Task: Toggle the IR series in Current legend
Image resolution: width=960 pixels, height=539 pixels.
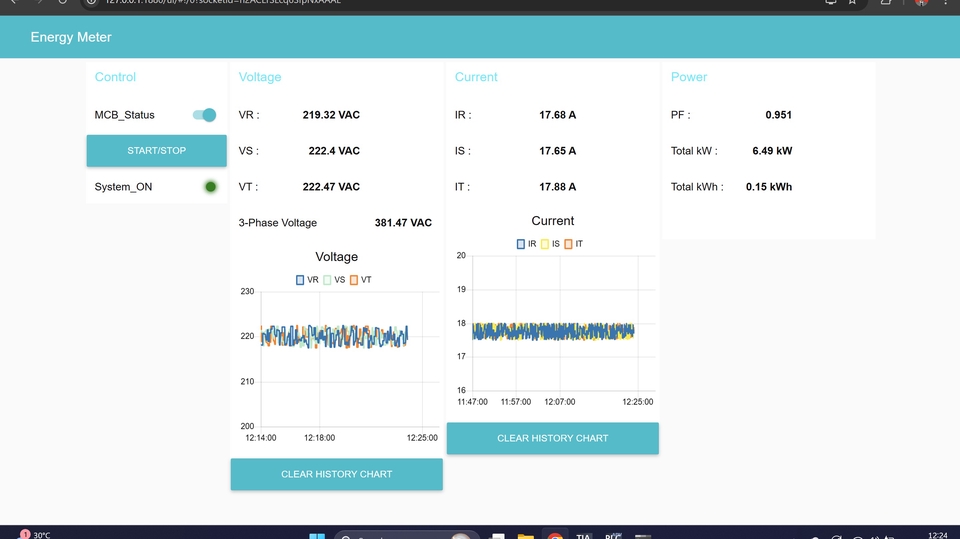Action: pyautogui.click(x=527, y=244)
